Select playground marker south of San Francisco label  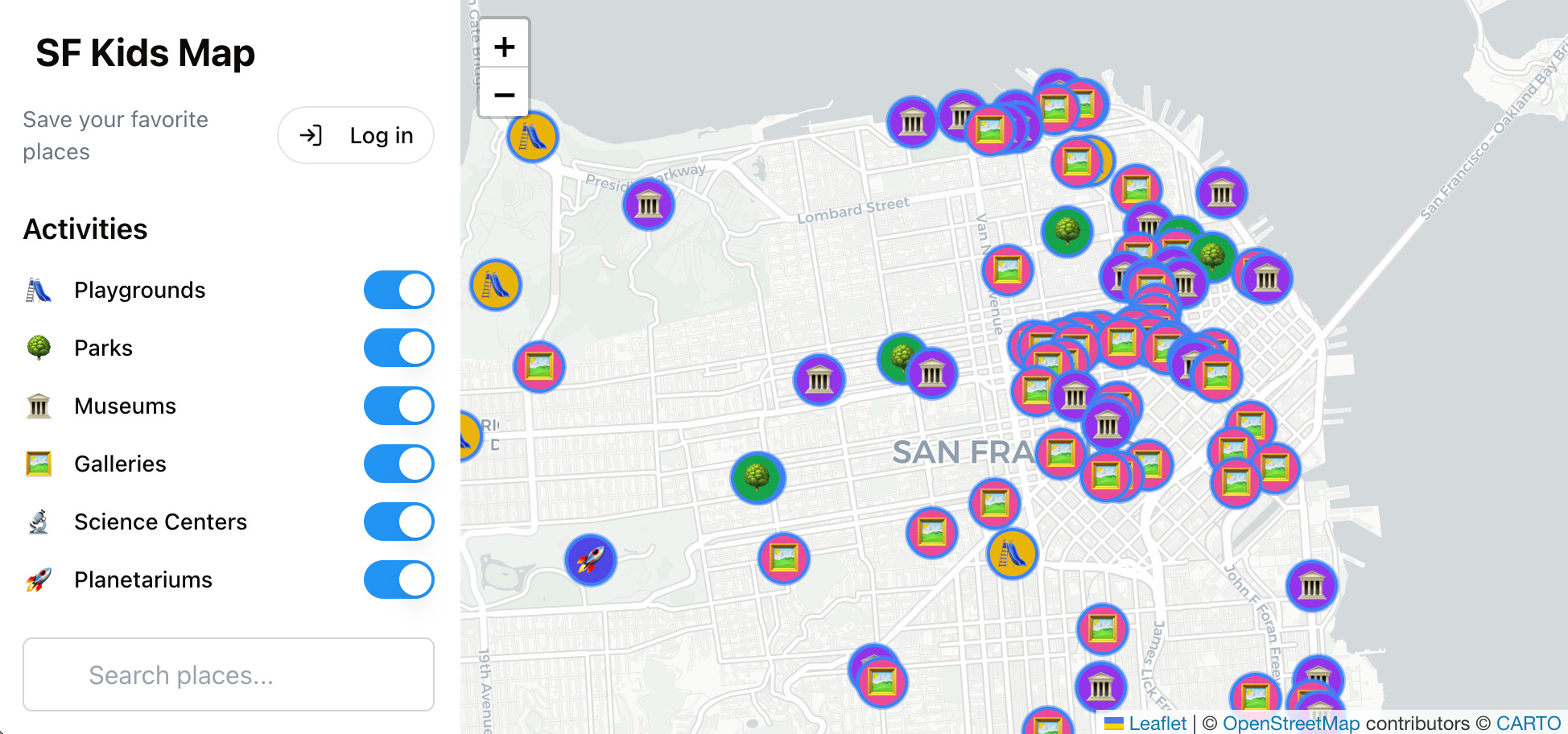point(1013,554)
